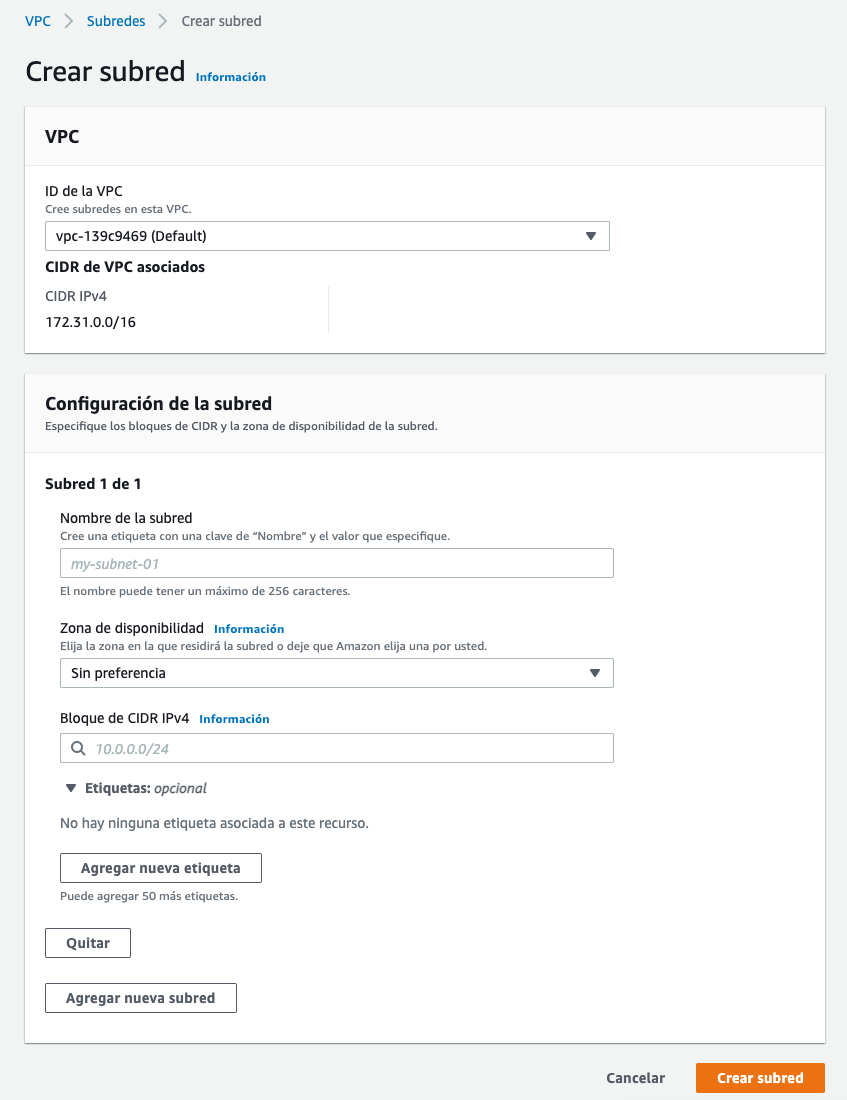The height and width of the screenshot is (1100, 847).
Task: Open Información link next to Crear subred title
Action: coord(231,77)
